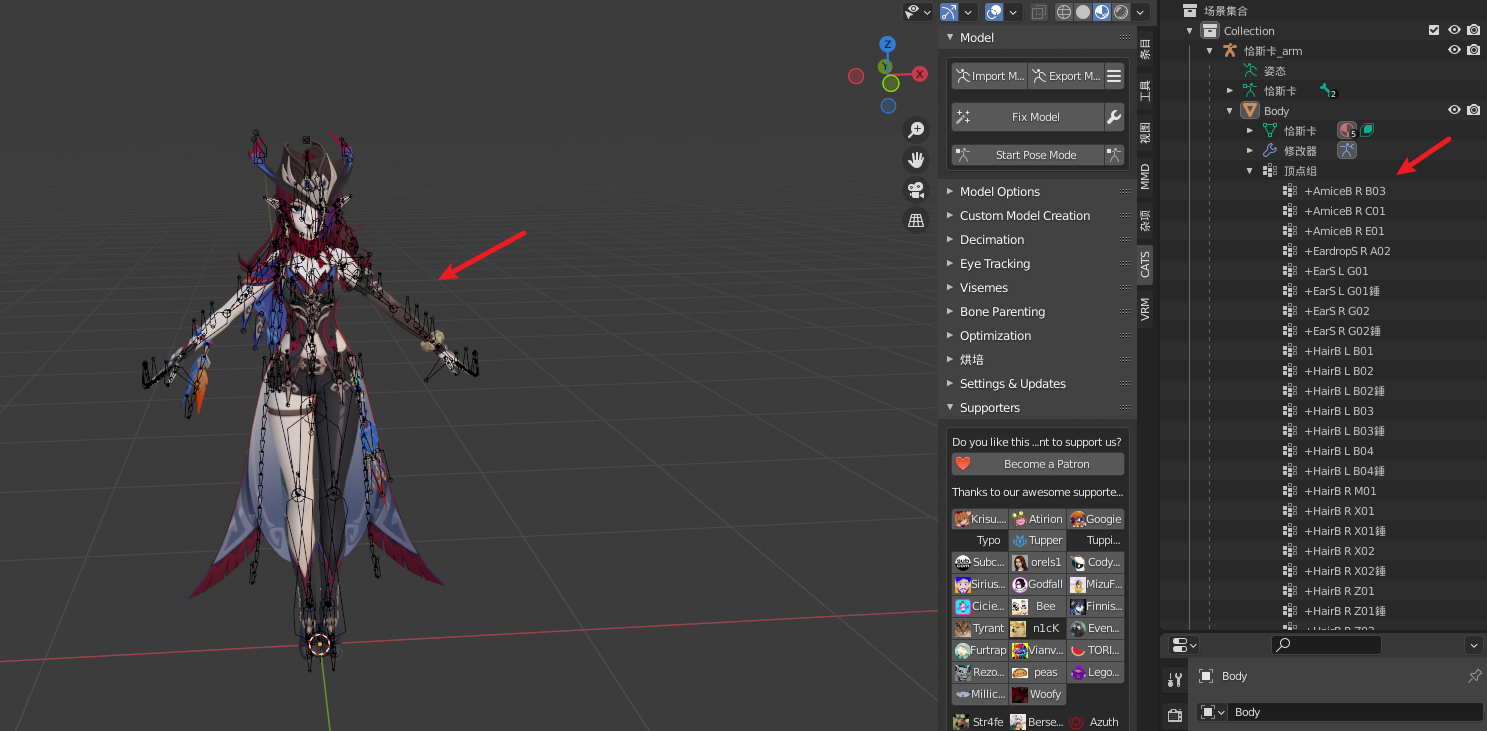Click the Body object name field
The image size is (1487, 731).
(x=1354, y=712)
